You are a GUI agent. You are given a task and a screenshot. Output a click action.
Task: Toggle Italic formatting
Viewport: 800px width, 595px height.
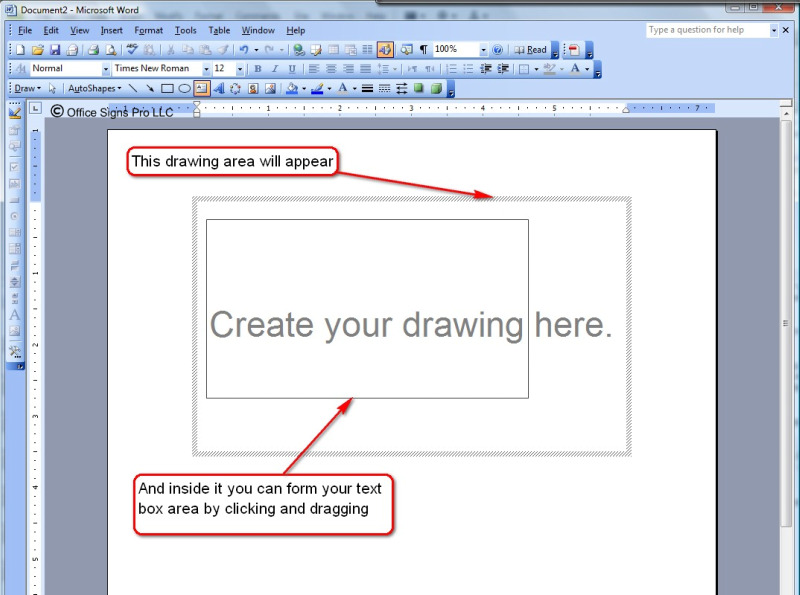tap(274, 69)
